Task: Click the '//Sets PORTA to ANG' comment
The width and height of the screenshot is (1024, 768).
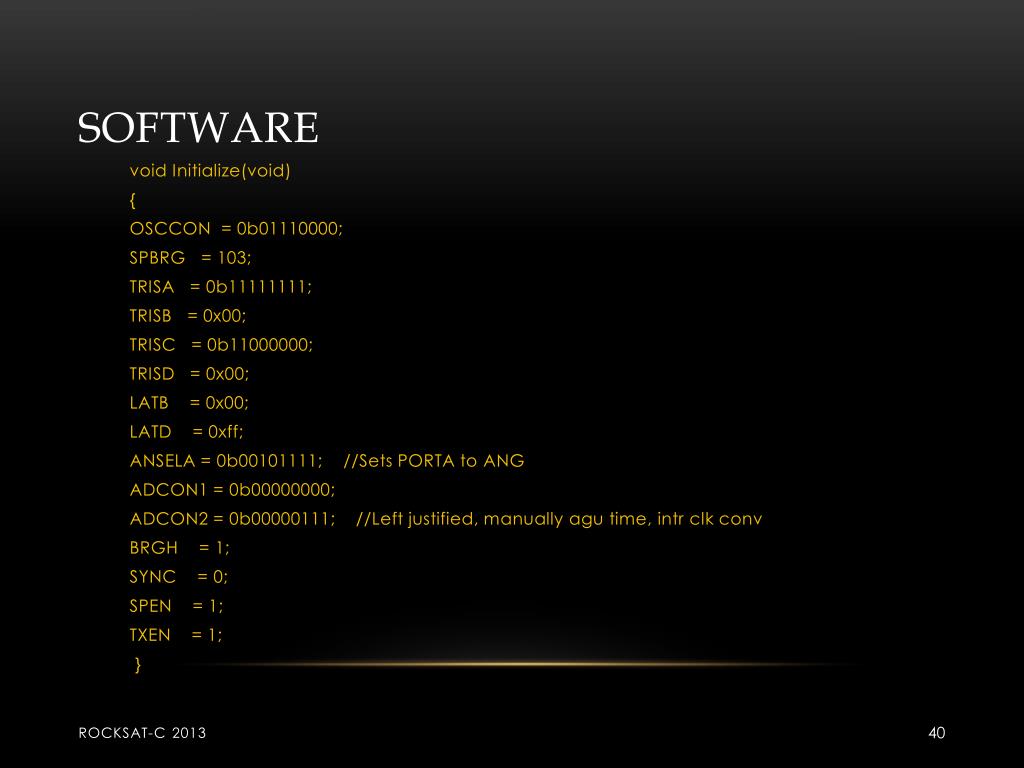Action: (x=434, y=461)
